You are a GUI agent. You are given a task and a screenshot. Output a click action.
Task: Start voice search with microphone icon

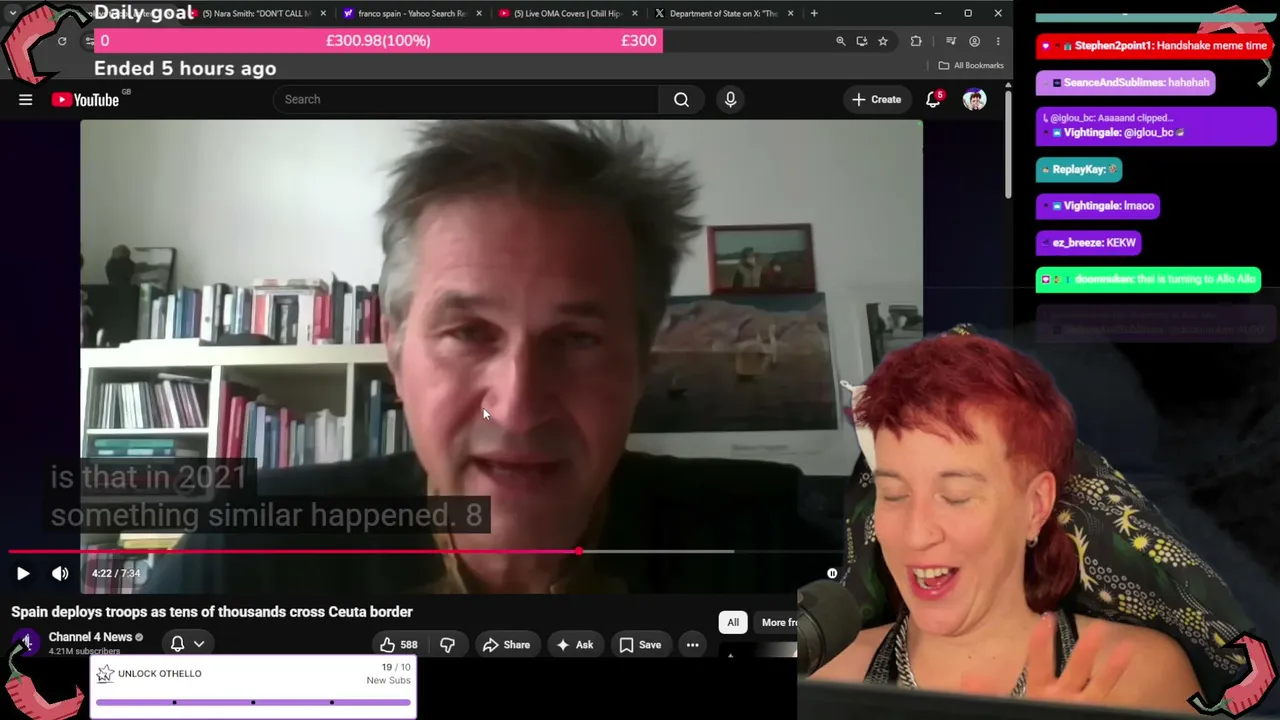click(x=730, y=99)
